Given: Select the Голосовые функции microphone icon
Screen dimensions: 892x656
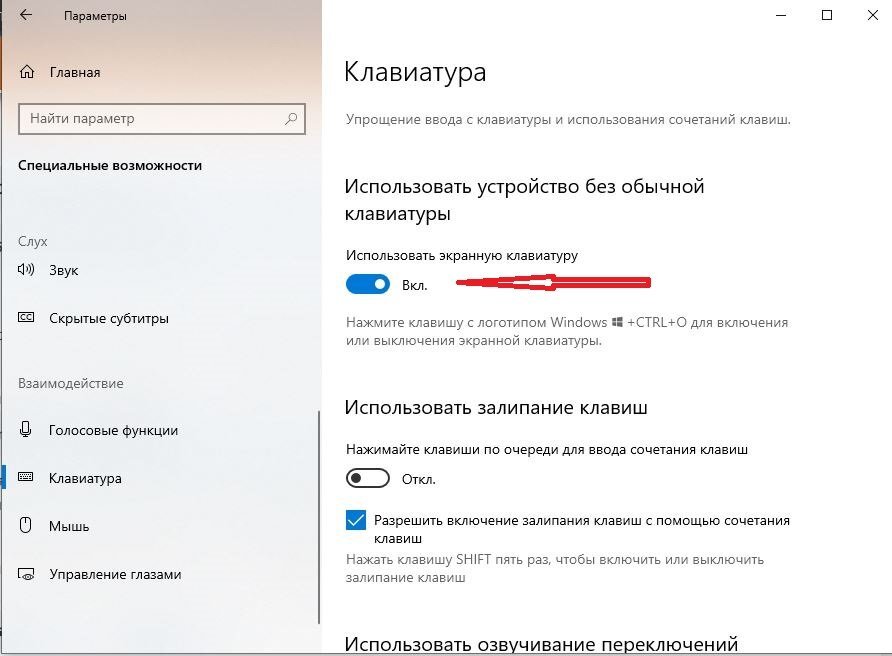Looking at the screenshot, I should click(x=26, y=429).
